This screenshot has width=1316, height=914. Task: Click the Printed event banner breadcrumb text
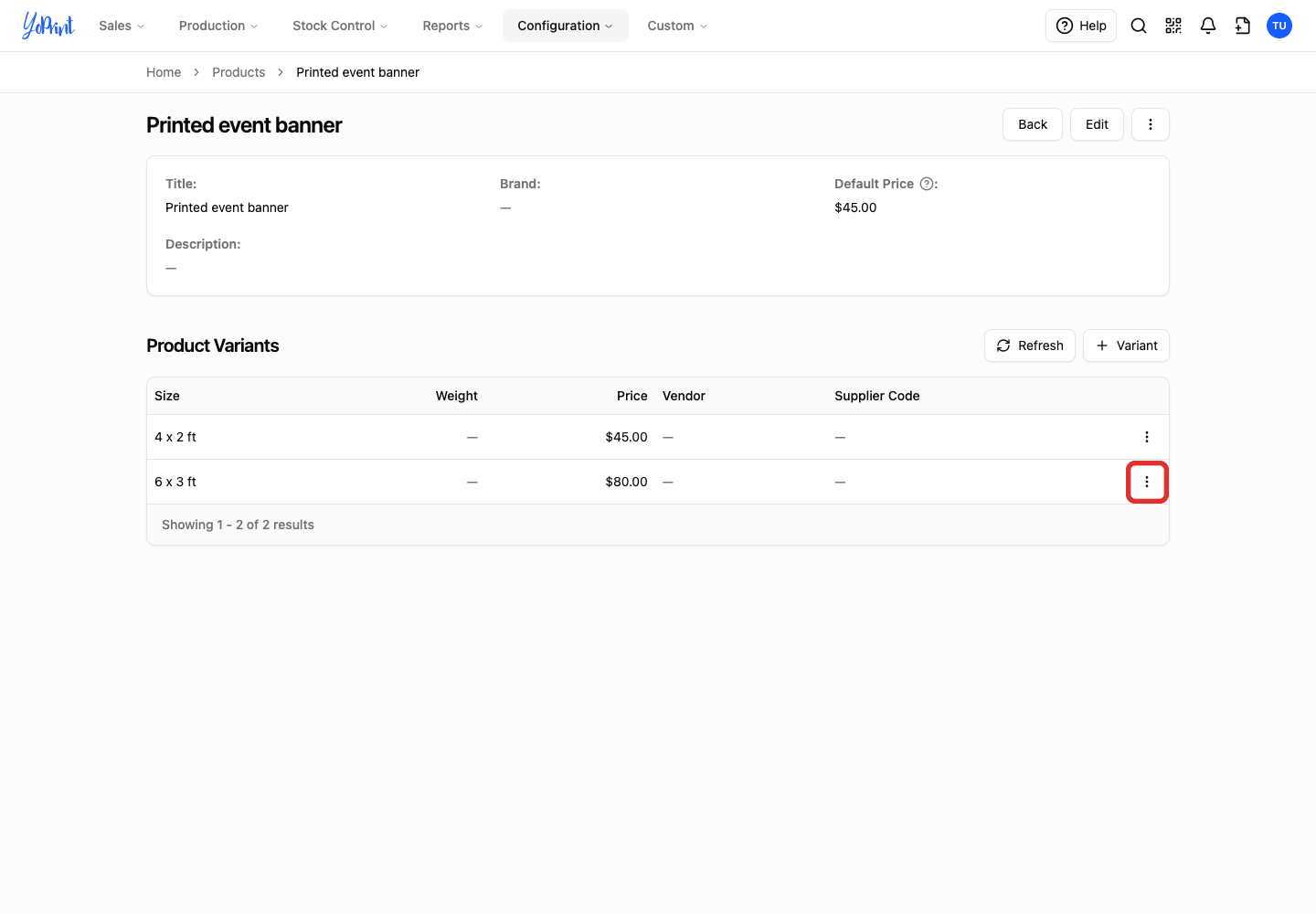(357, 72)
